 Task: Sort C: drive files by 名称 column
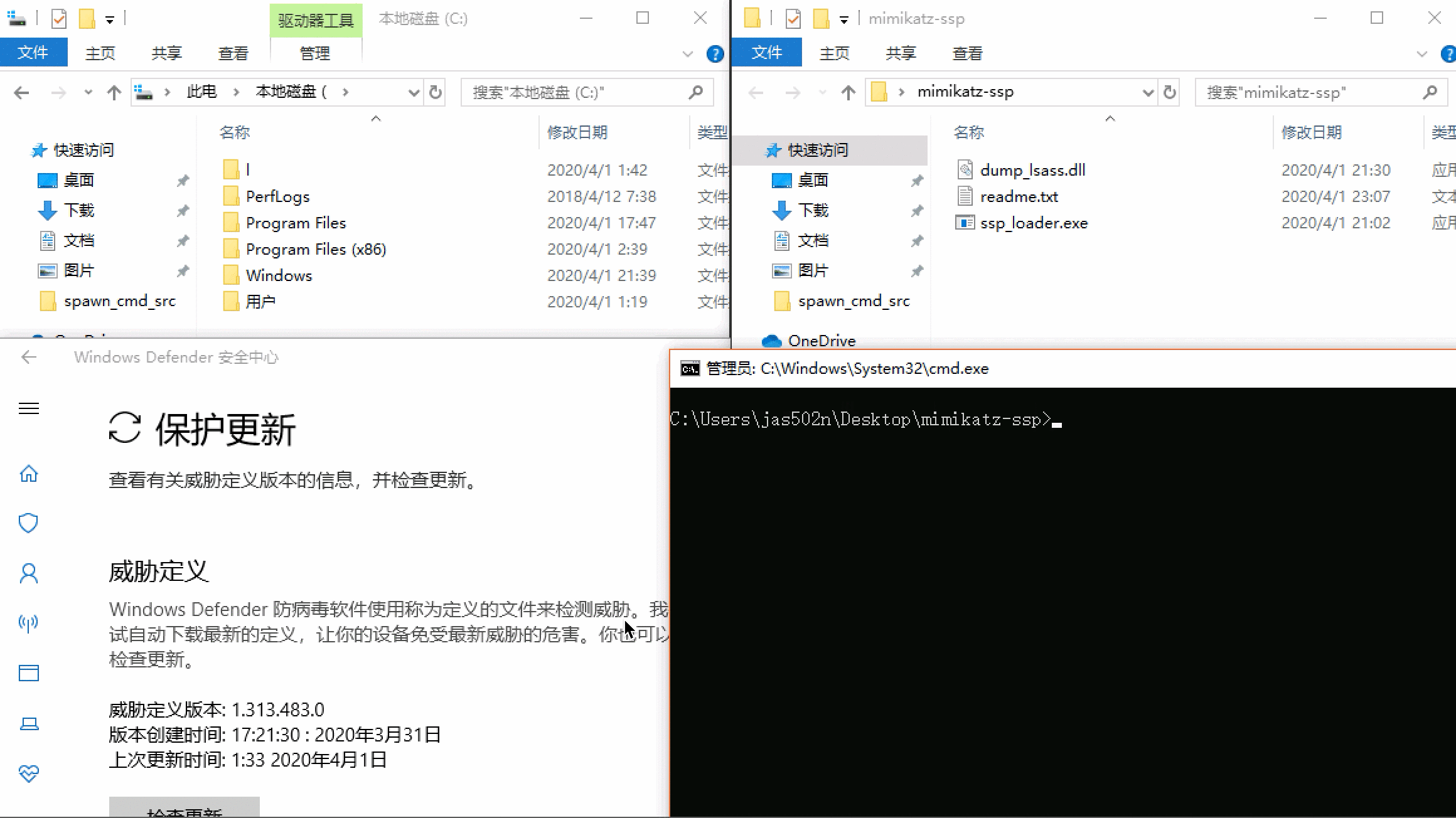pyautogui.click(x=235, y=132)
